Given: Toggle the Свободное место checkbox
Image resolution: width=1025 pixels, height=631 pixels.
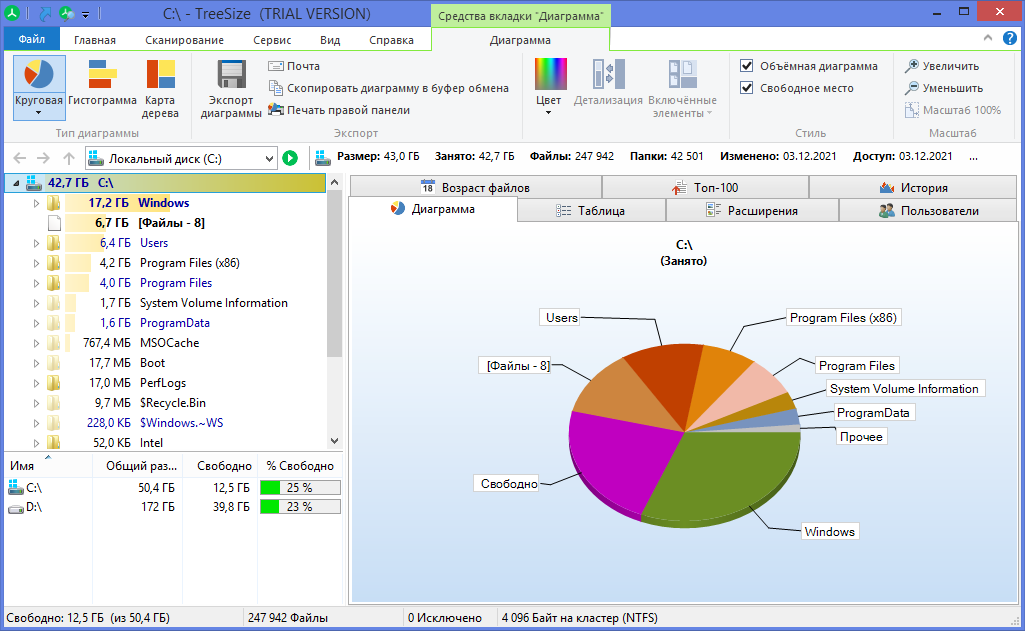Looking at the screenshot, I should point(747,88).
